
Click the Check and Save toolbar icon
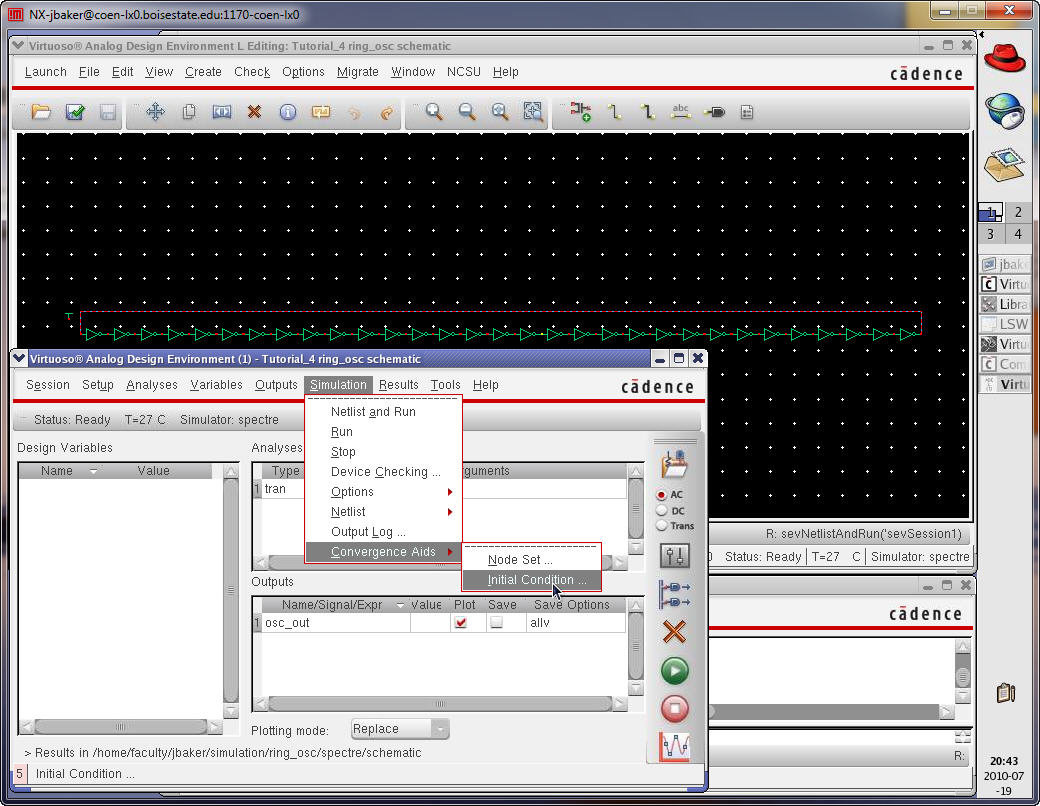click(x=75, y=112)
